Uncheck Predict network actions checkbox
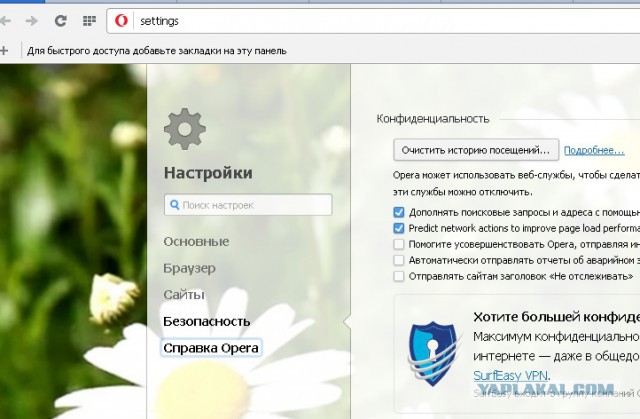This screenshot has width=640, height=419. (399, 228)
